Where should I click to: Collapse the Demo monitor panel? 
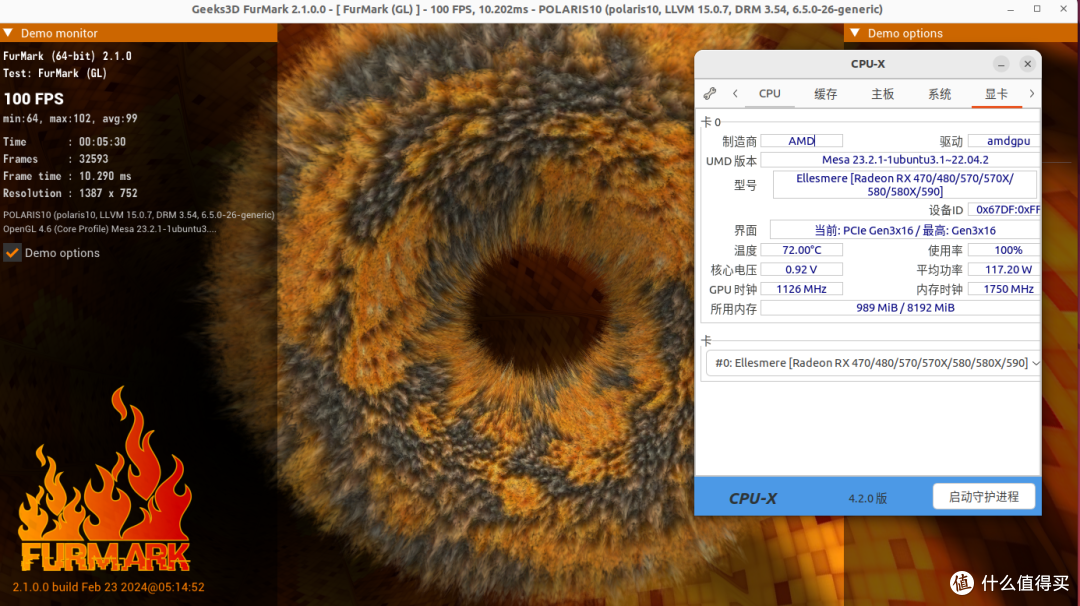(x=8, y=33)
